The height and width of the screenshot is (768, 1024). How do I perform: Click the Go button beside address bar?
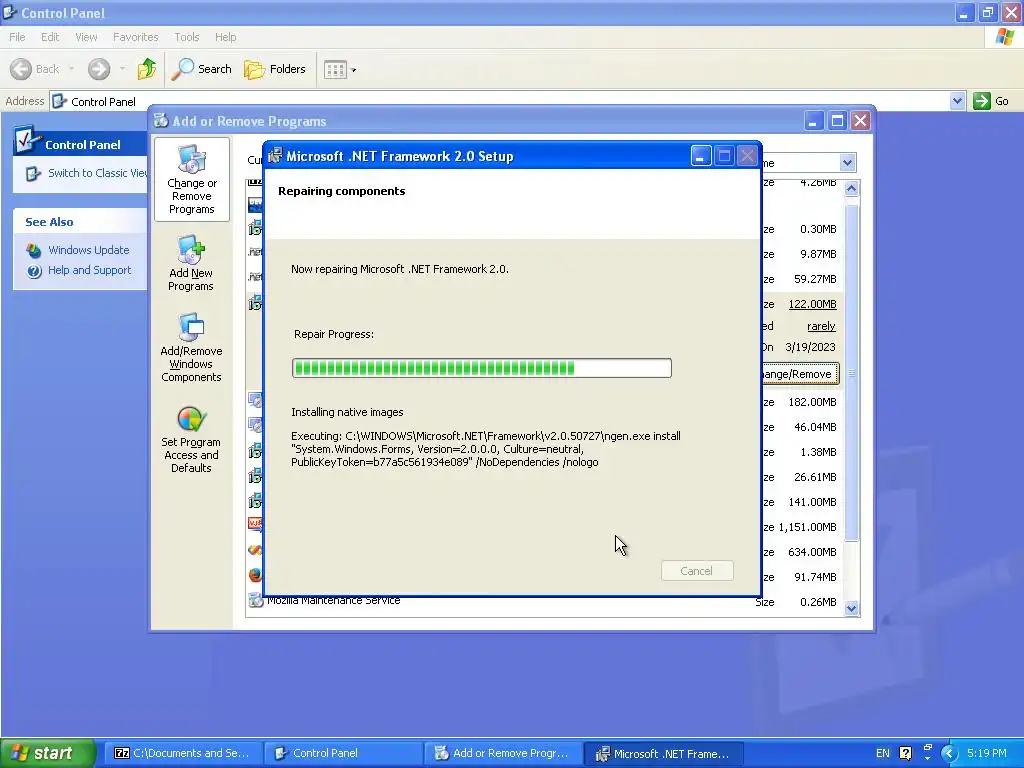pos(991,101)
